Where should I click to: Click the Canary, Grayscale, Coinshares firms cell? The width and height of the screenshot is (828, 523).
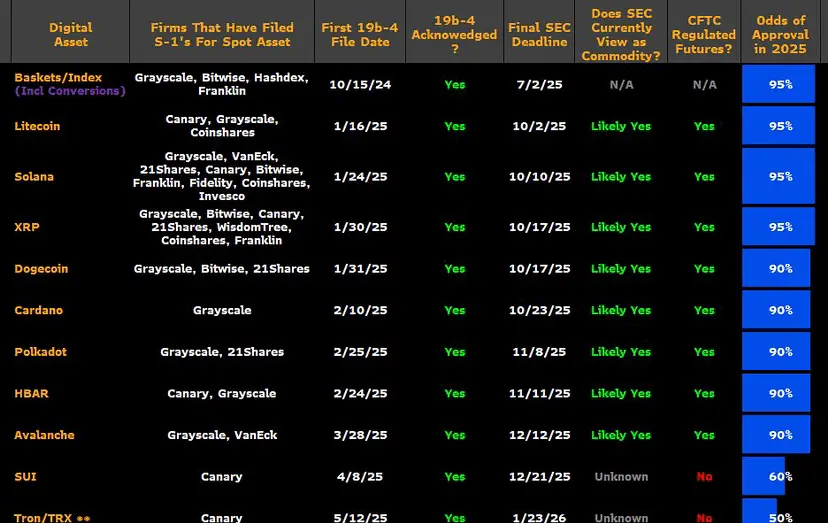pyautogui.click(x=222, y=126)
